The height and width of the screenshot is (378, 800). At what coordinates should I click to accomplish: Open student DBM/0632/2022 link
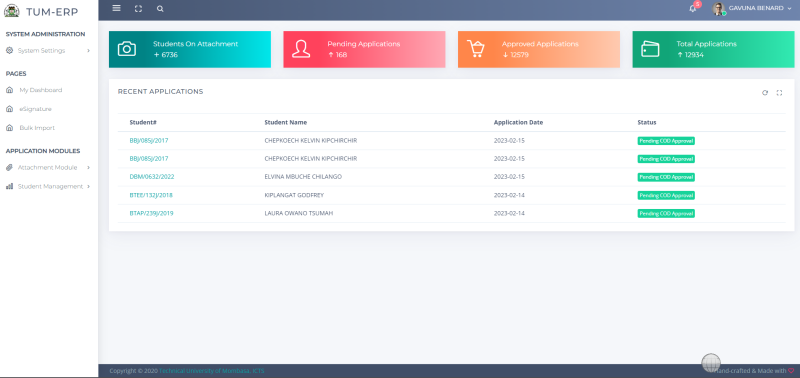(152, 177)
